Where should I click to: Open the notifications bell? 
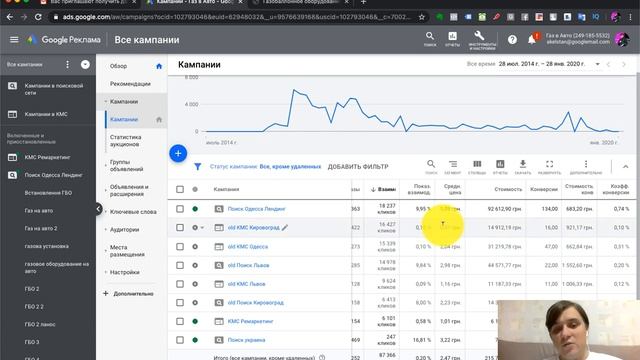[532, 39]
